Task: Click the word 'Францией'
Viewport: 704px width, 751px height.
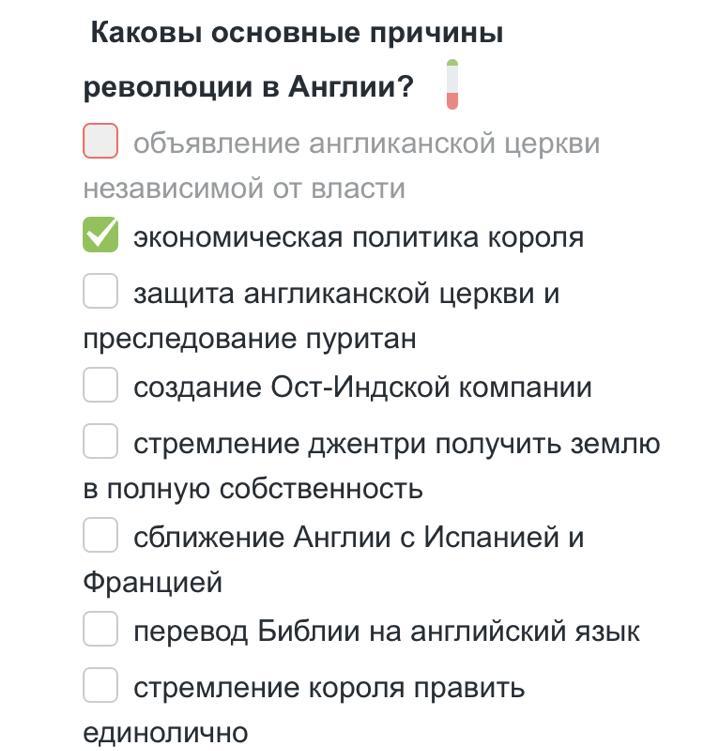Action: click(x=153, y=583)
